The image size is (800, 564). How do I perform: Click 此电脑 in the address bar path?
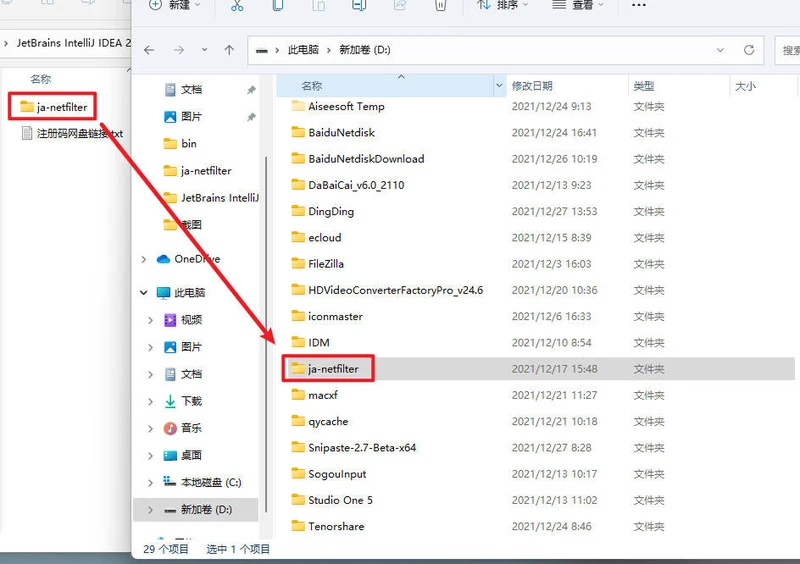(304, 49)
